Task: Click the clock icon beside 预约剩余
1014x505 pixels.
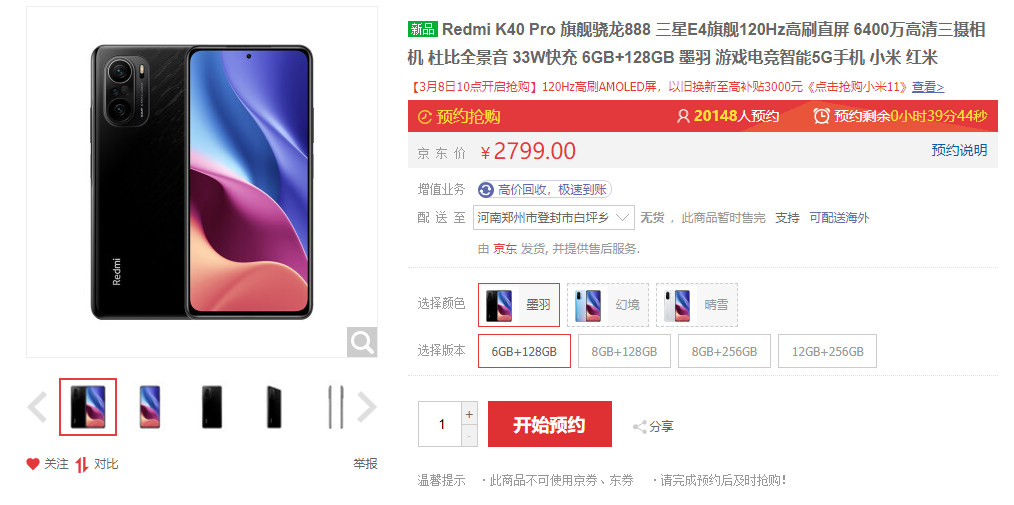Action: [x=821, y=116]
